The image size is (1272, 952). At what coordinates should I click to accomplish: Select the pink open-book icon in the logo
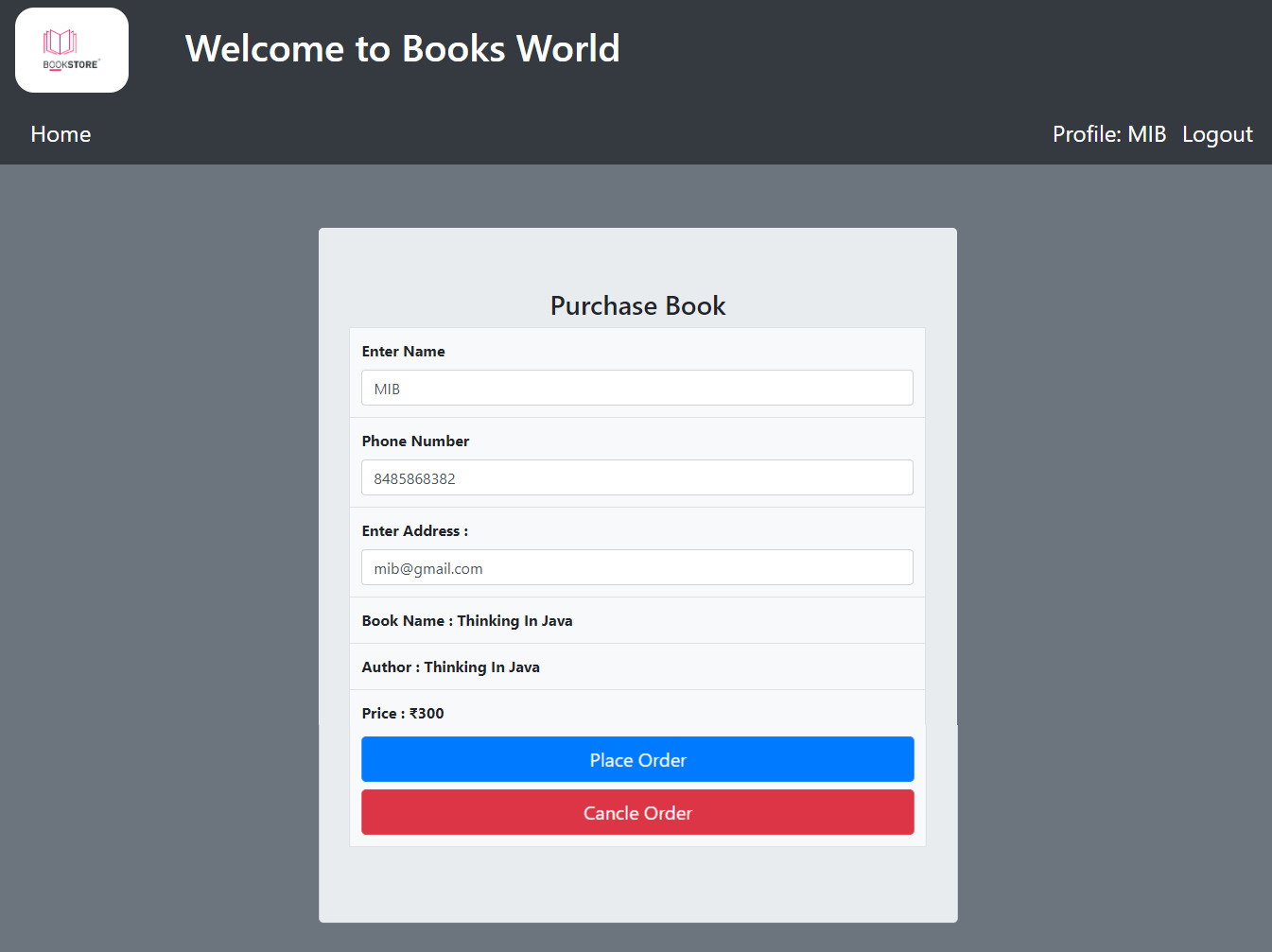(x=61, y=42)
